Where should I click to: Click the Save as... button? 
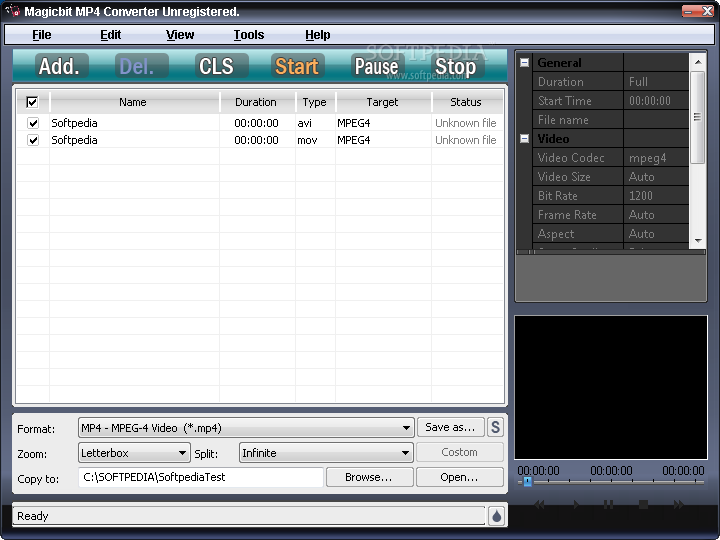pos(450,427)
